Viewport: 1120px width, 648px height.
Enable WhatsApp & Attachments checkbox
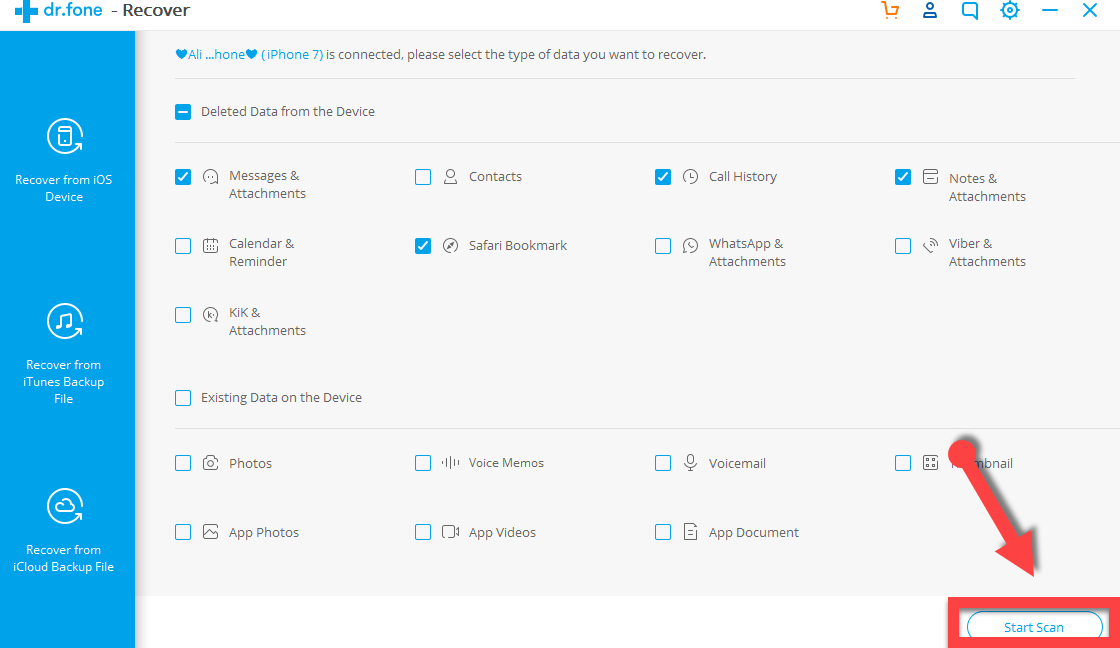(663, 246)
